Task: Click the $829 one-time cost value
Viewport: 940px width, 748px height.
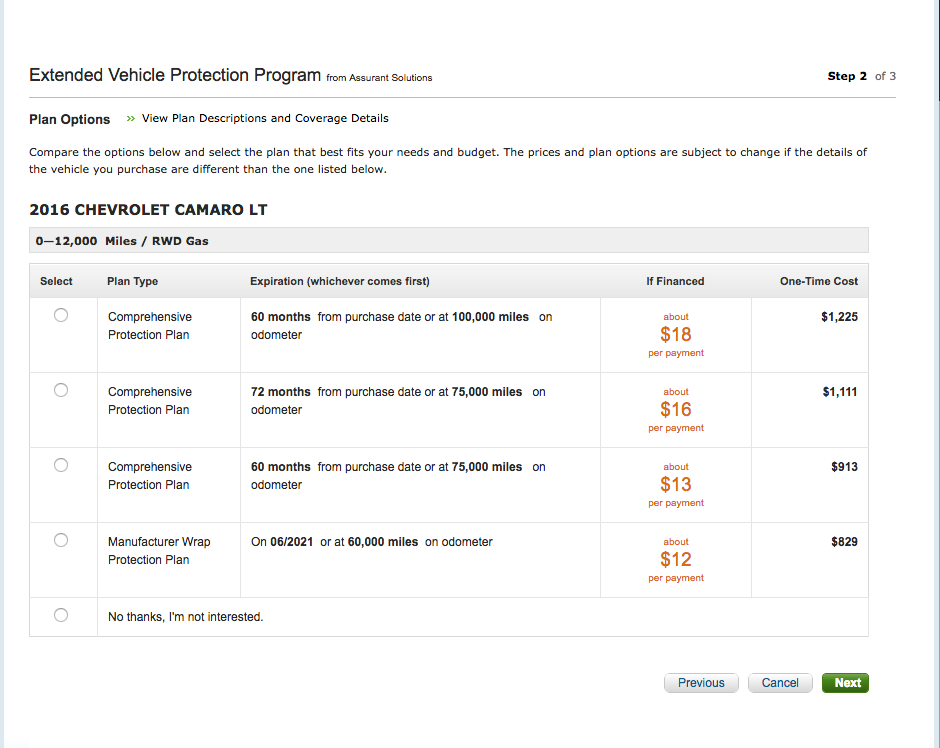Action: pos(844,542)
